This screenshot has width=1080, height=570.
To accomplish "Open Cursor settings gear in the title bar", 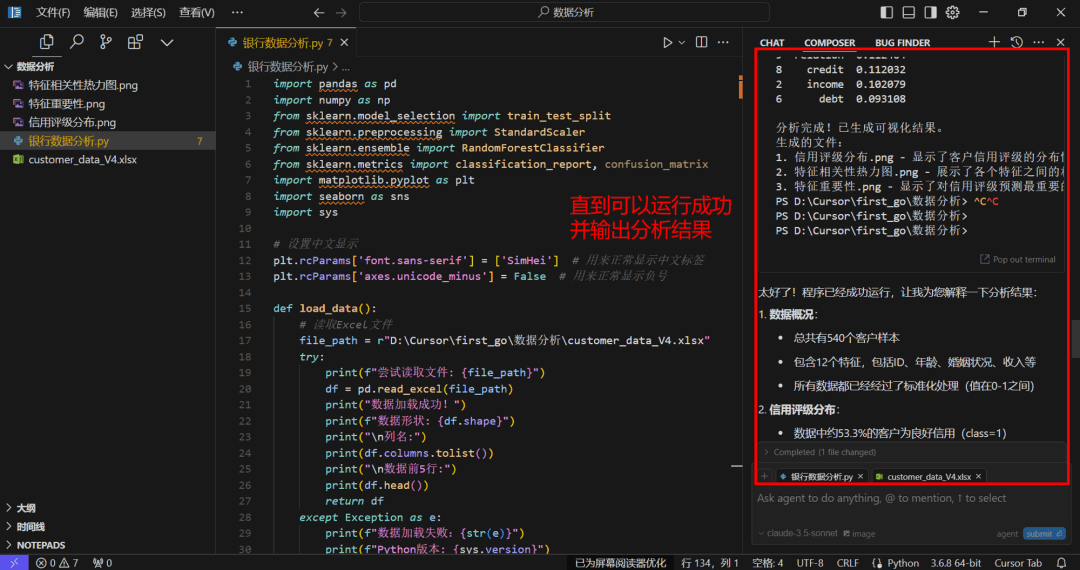I will 953,12.
